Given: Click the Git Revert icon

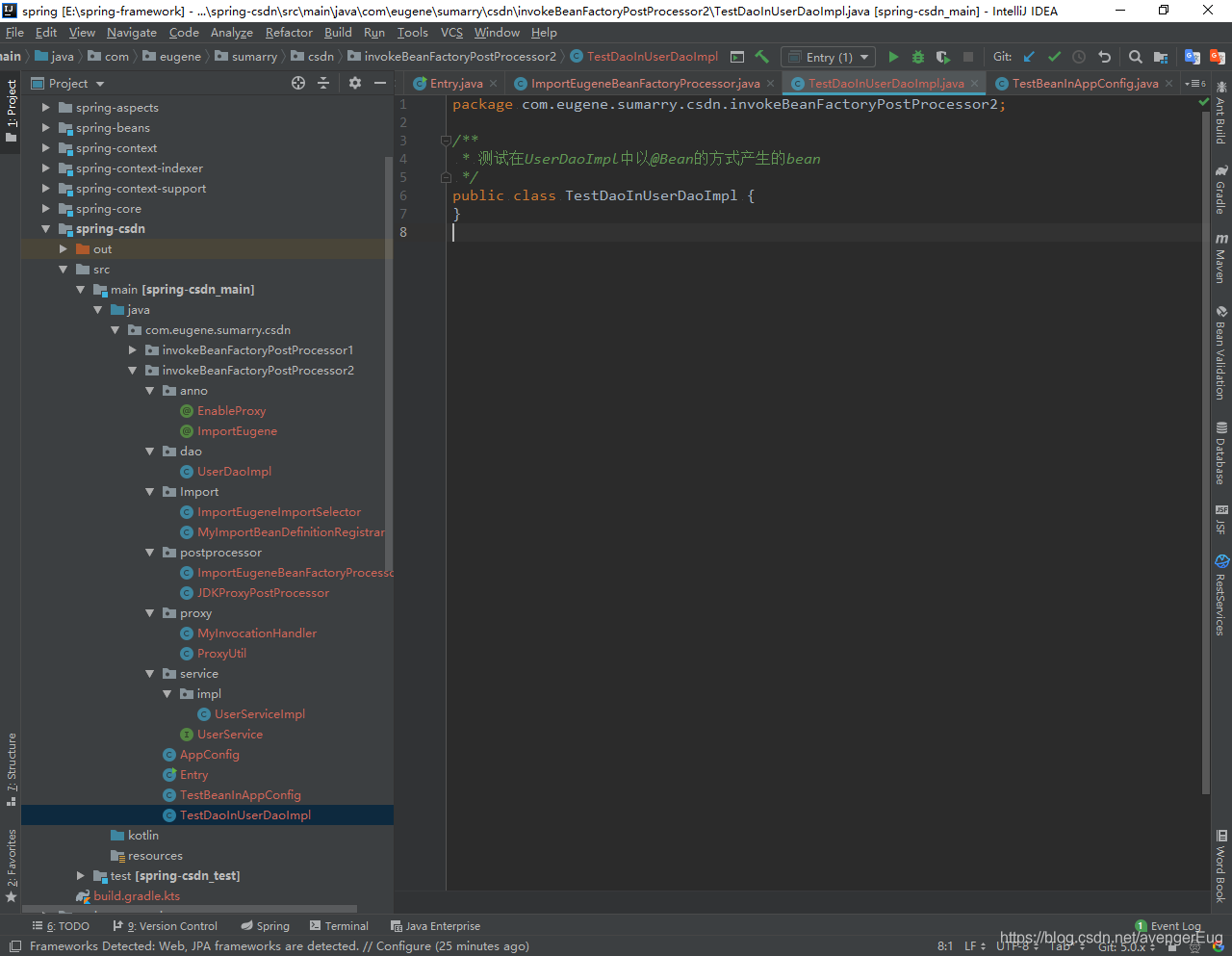Looking at the screenshot, I should click(x=1104, y=57).
